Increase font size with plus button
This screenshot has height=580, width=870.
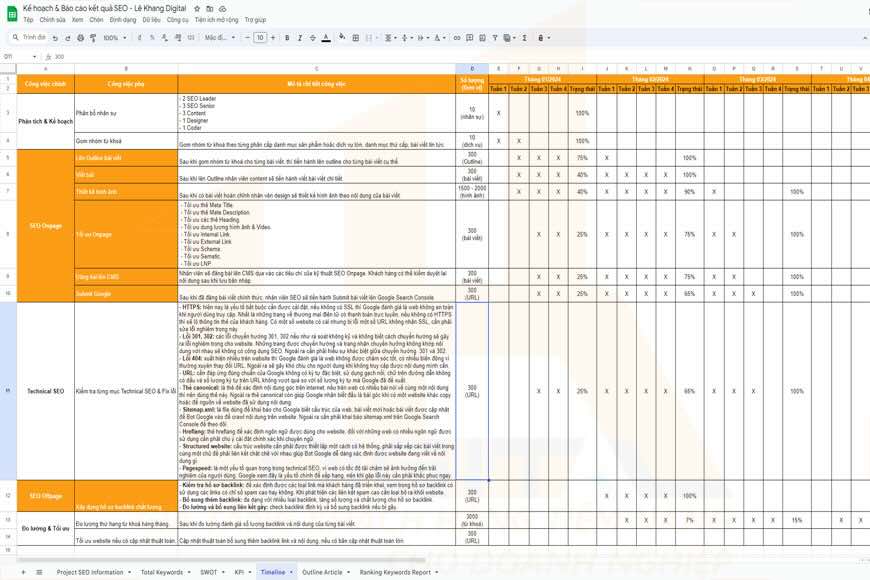(x=273, y=38)
